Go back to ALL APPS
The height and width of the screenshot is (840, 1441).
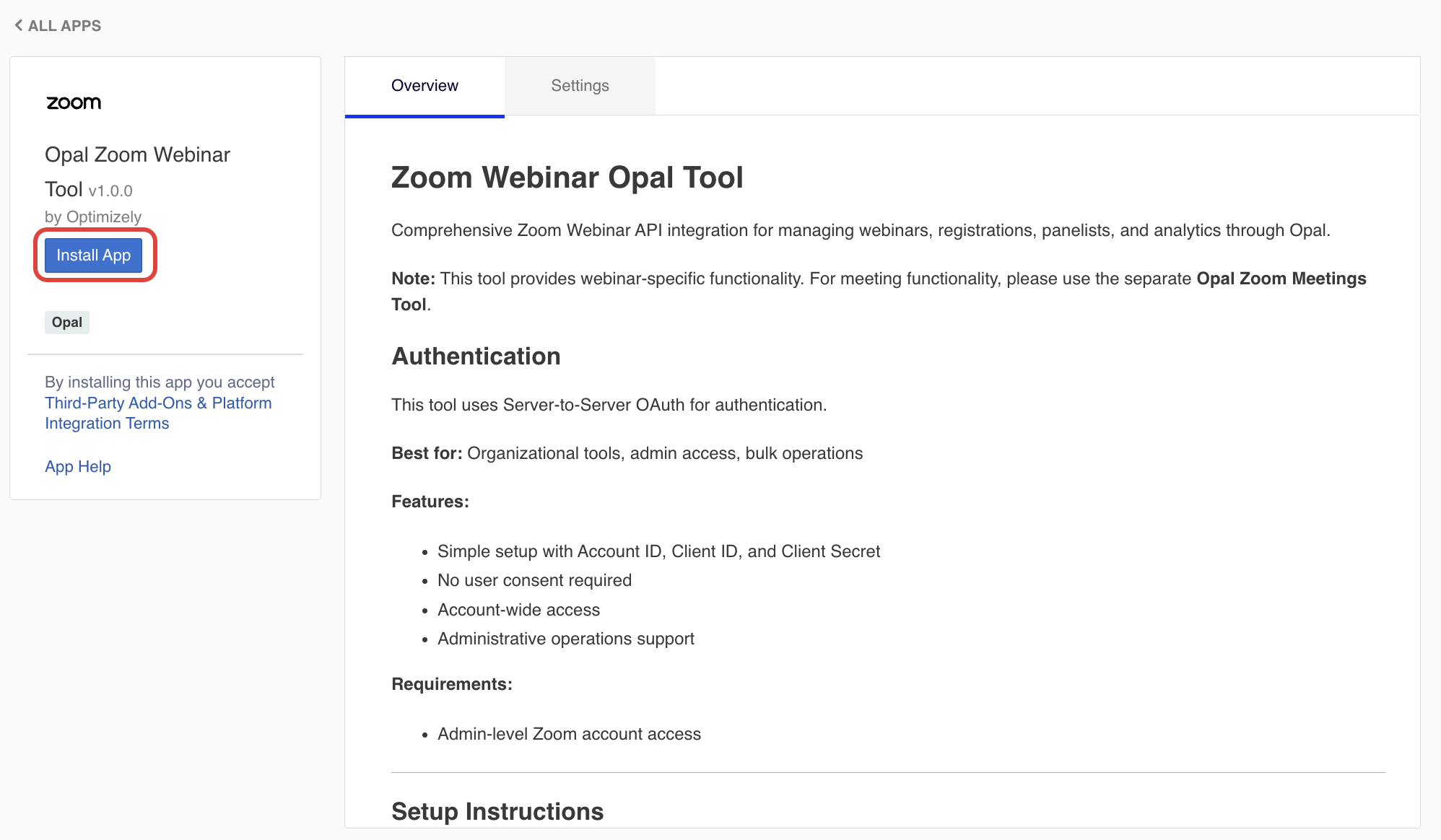pyautogui.click(x=64, y=25)
